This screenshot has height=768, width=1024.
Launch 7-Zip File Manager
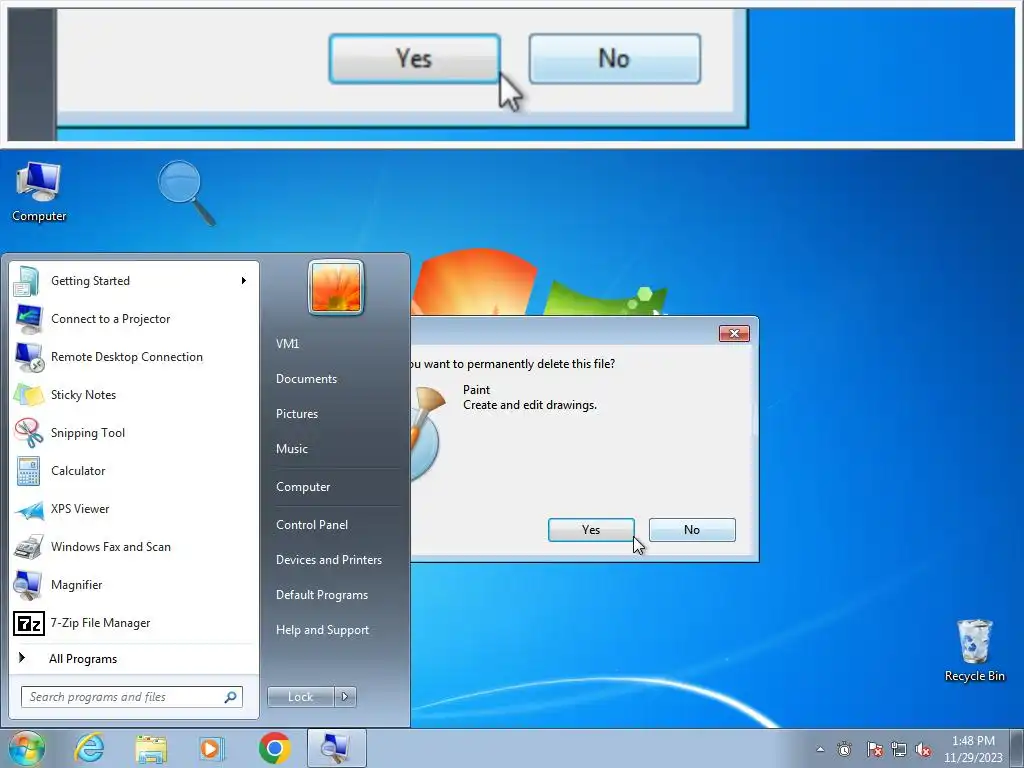tap(135, 623)
